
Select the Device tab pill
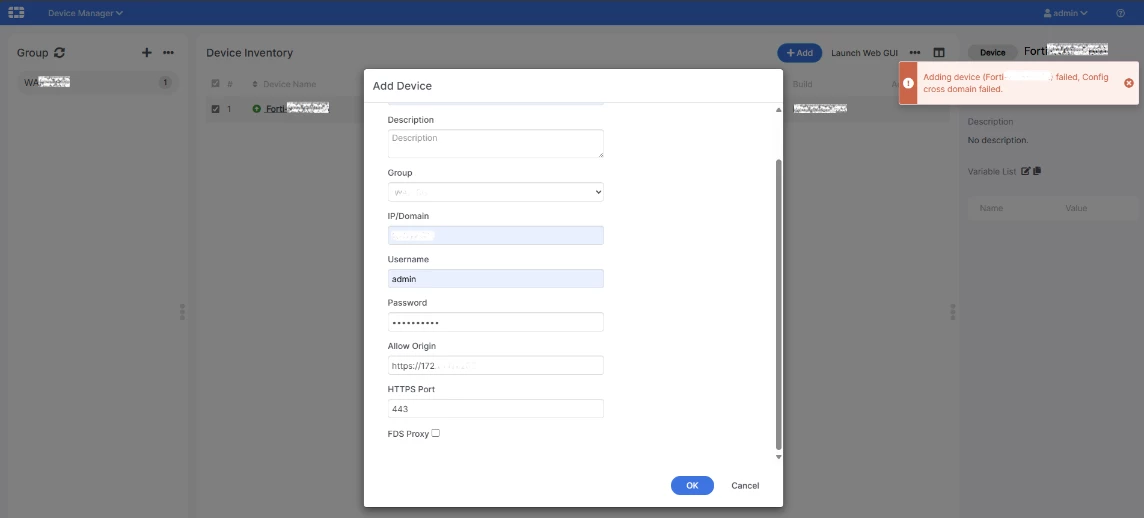pyautogui.click(x=992, y=53)
